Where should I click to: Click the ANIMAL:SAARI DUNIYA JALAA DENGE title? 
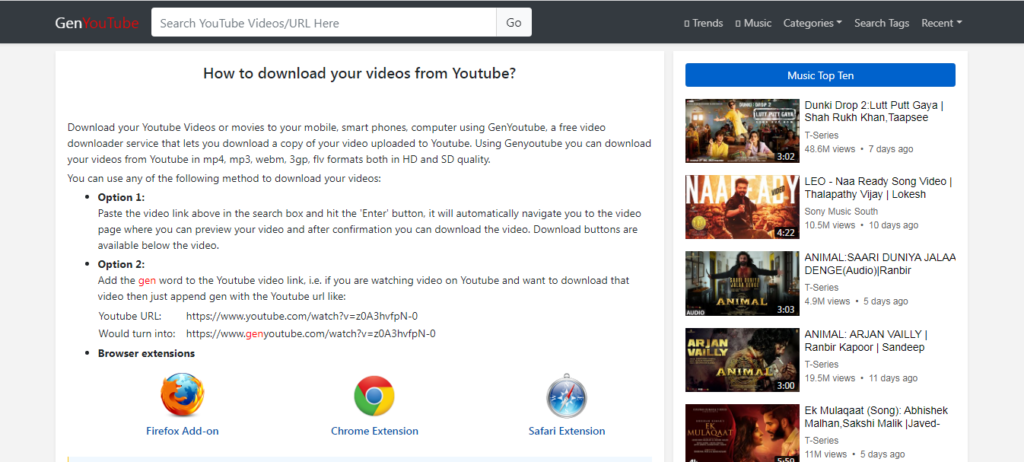pyautogui.click(x=880, y=264)
